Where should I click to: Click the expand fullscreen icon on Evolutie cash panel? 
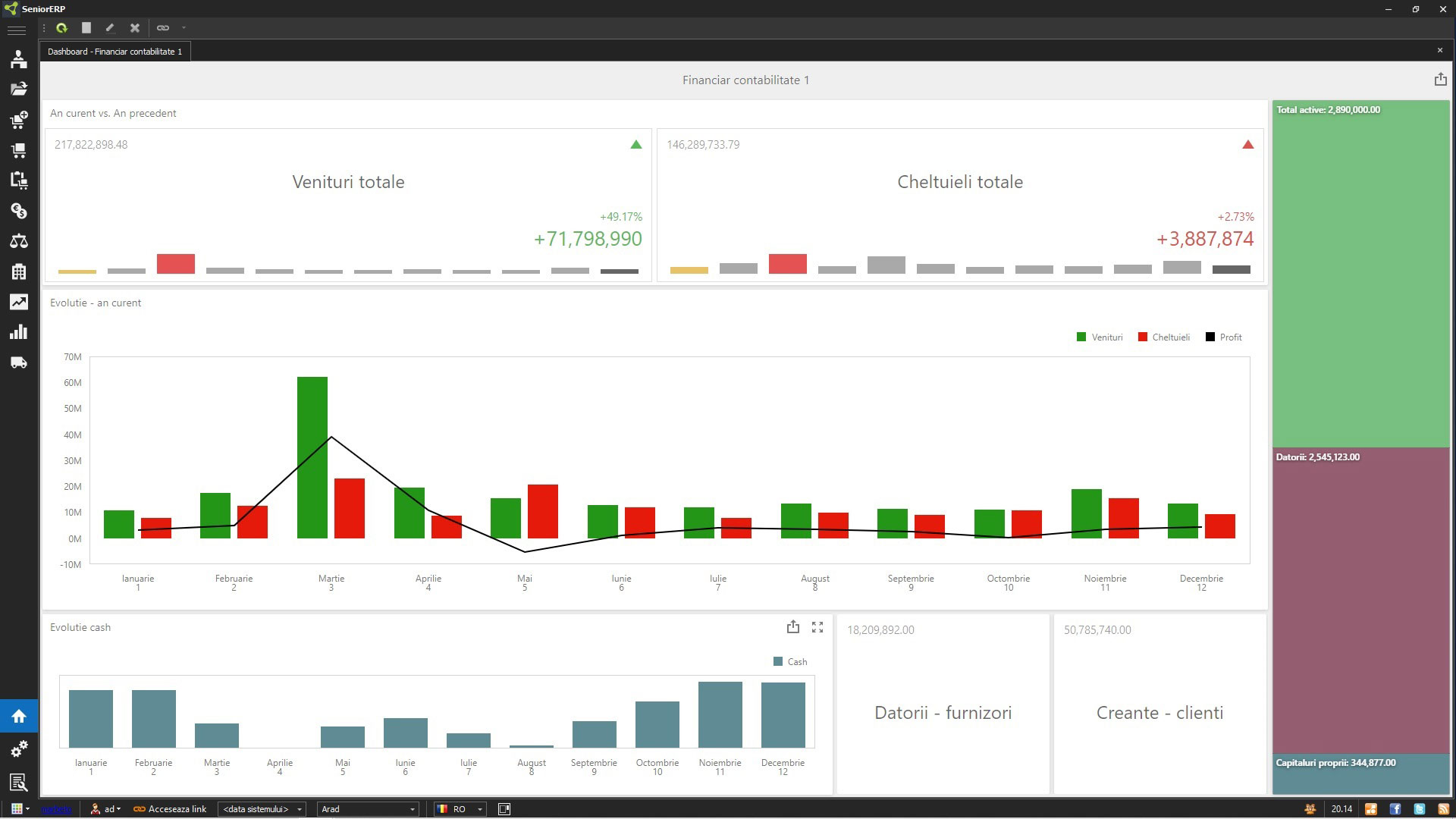pos(817,627)
